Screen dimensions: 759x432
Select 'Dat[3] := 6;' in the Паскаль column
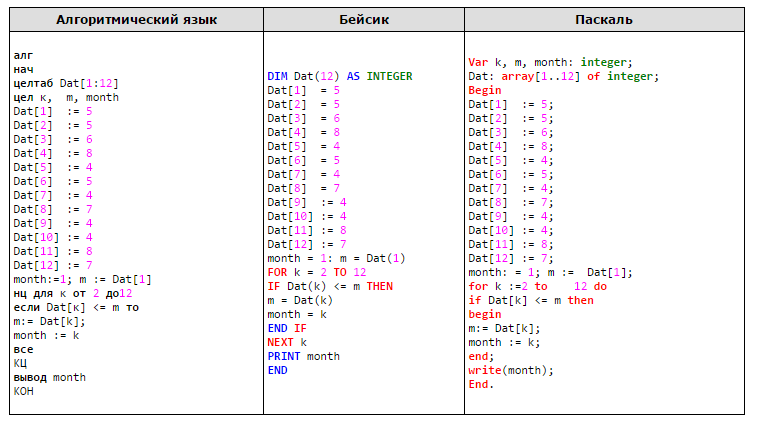tap(511, 133)
